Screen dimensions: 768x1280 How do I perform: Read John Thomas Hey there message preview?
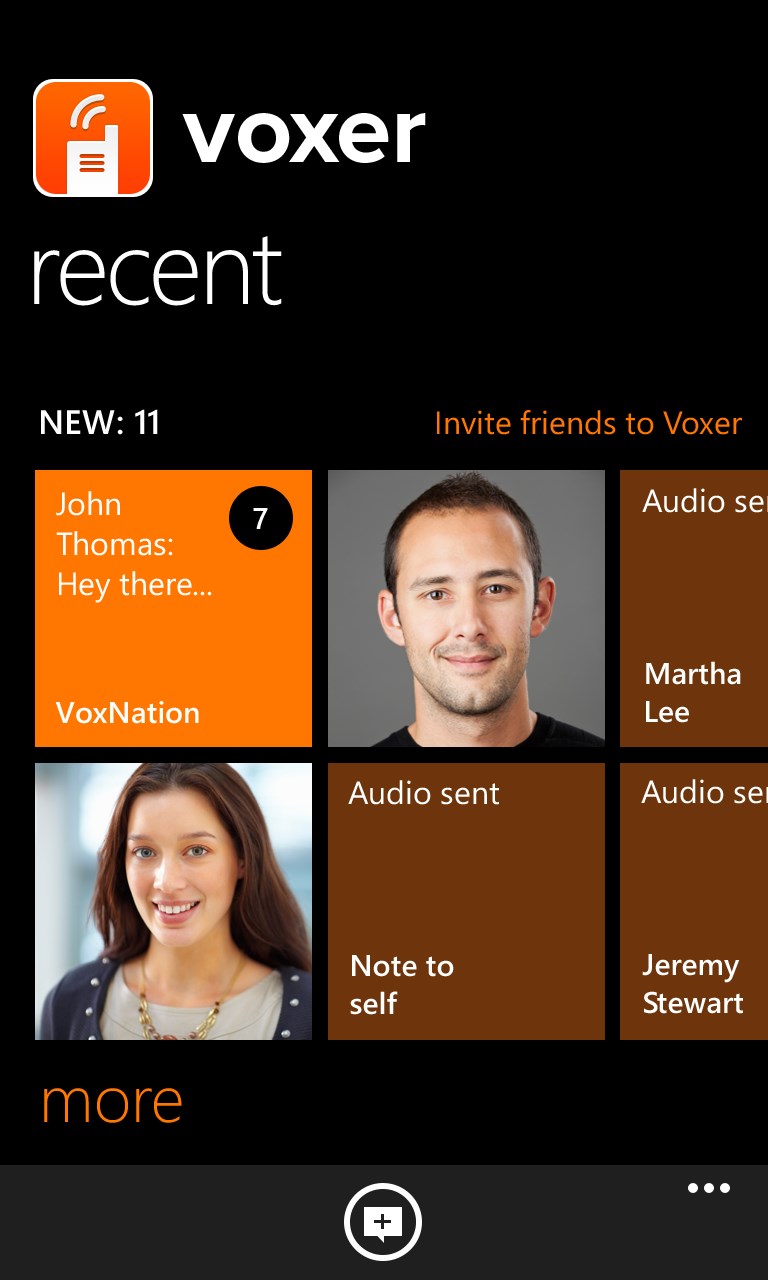[x=134, y=544]
